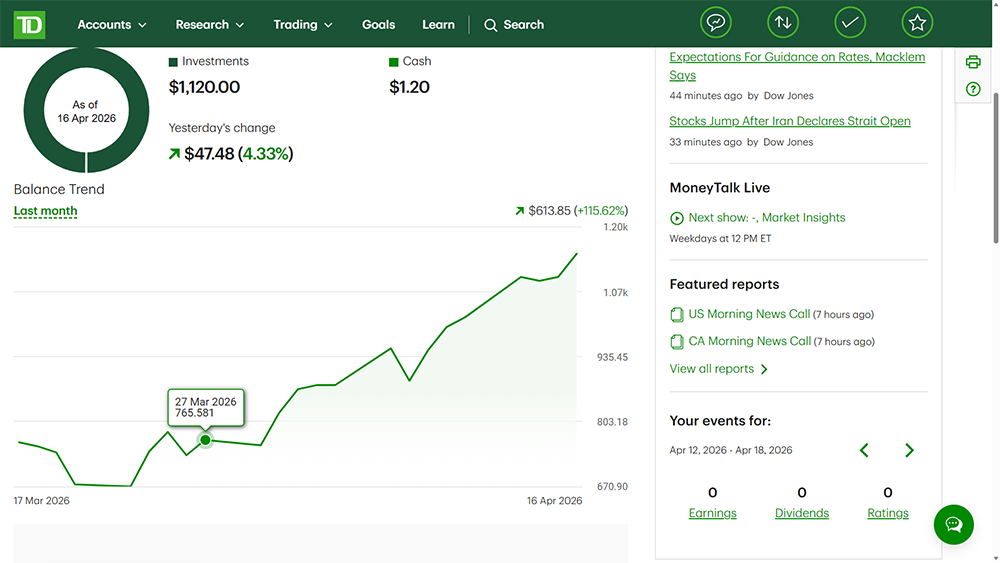The image size is (1000, 563).
Task: Open the US Morning News Call report
Action: 749,314
